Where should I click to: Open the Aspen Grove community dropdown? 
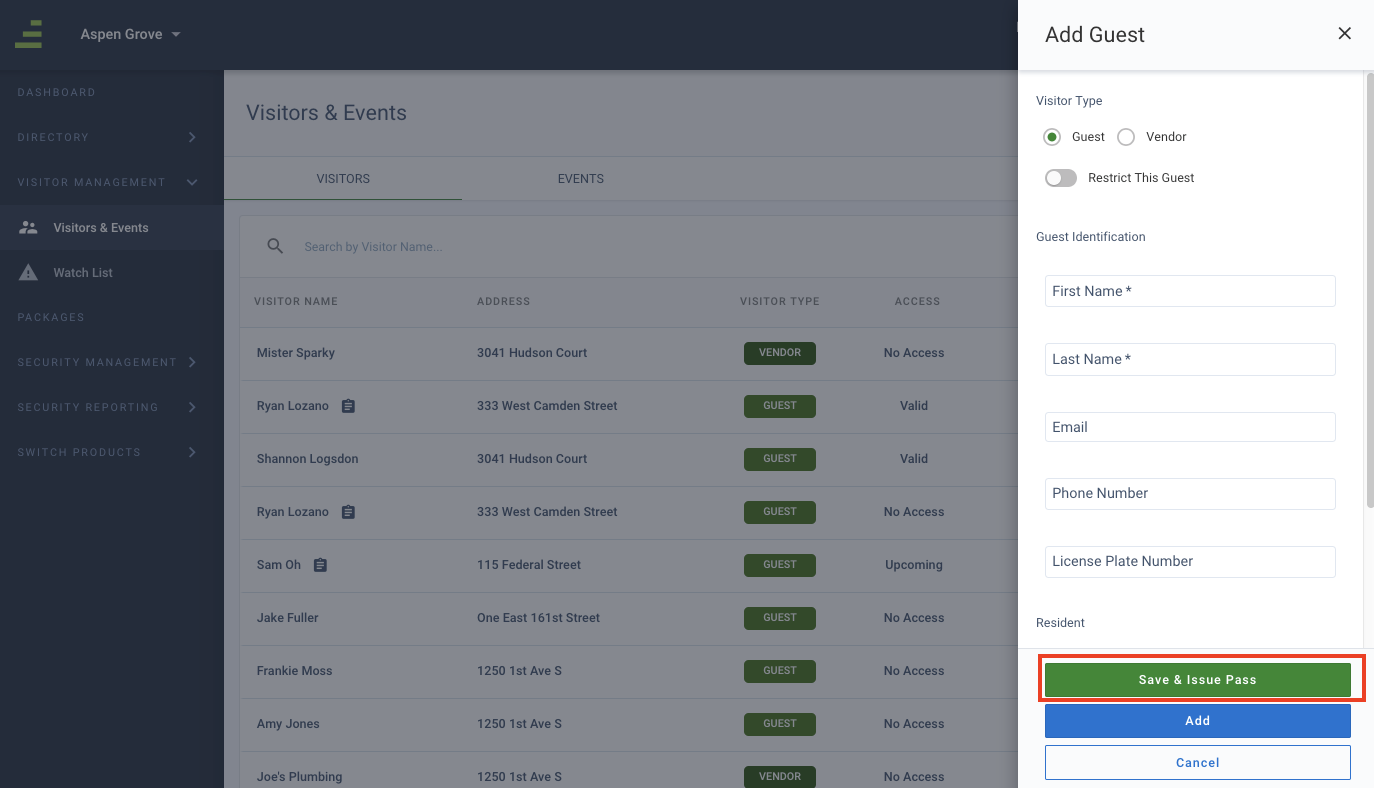tap(131, 34)
